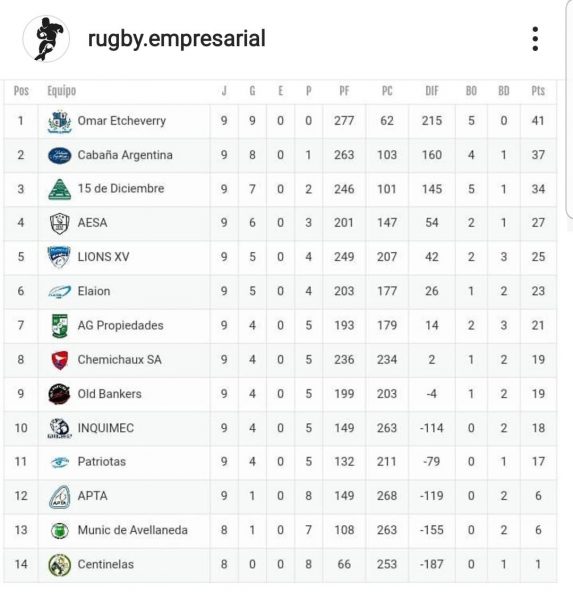
Task: Select the Patriotas team row name
Action: coord(101,462)
